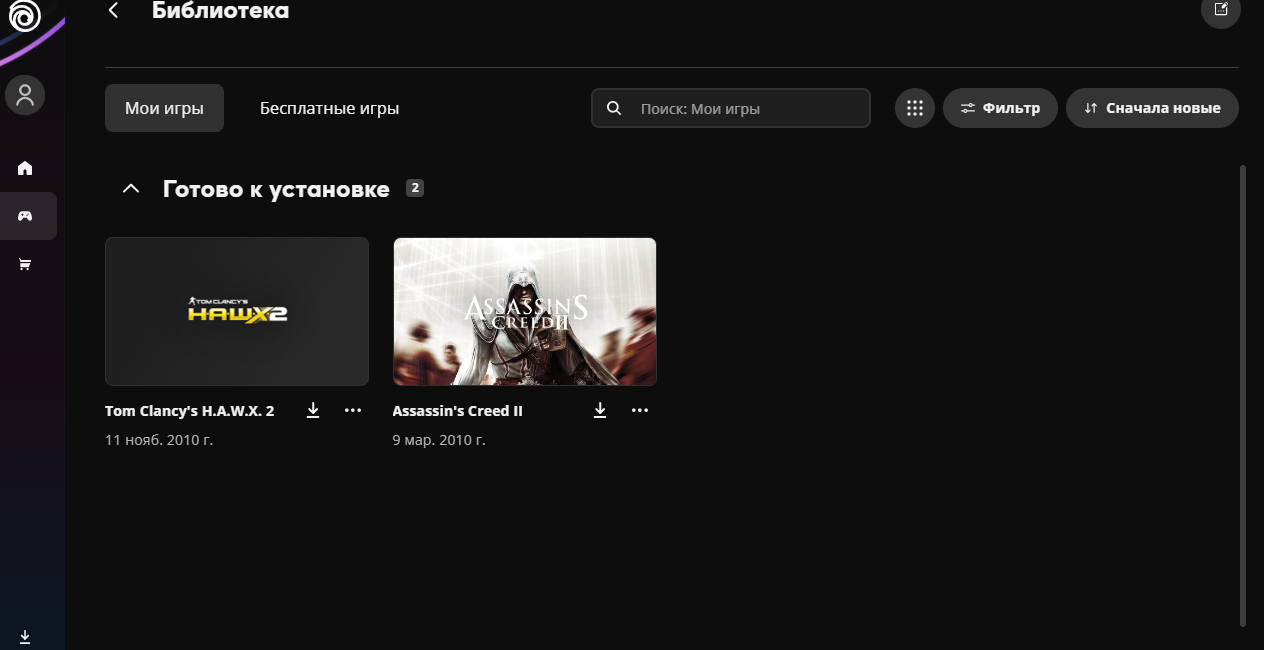This screenshot has width=1264, height=650.
Task: Open the Assassin's Creed II cover thumbnail
Action: [525, 311]
